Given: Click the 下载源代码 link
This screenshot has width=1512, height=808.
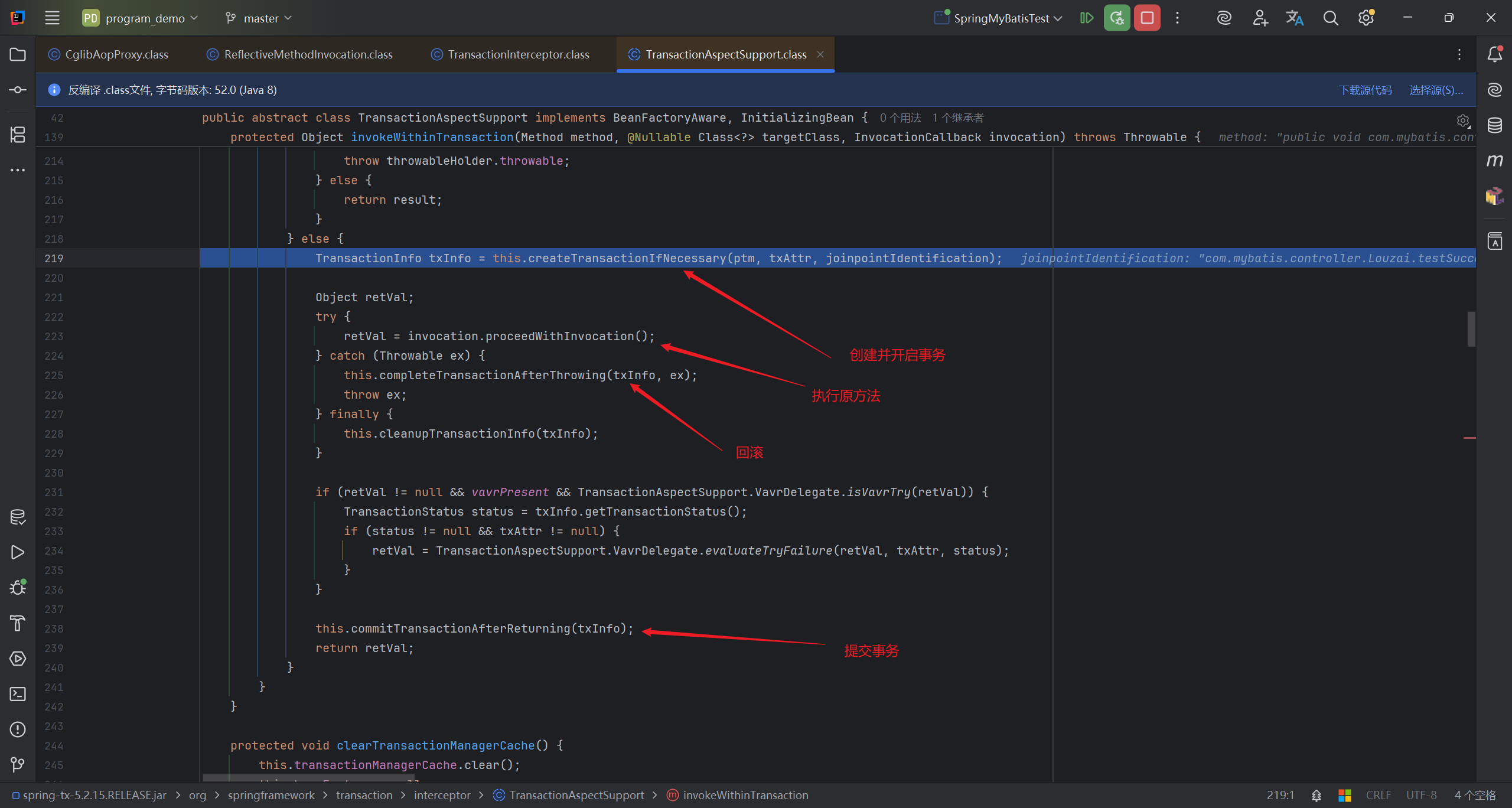Looking at the screenshot, I should [1365, 90].
